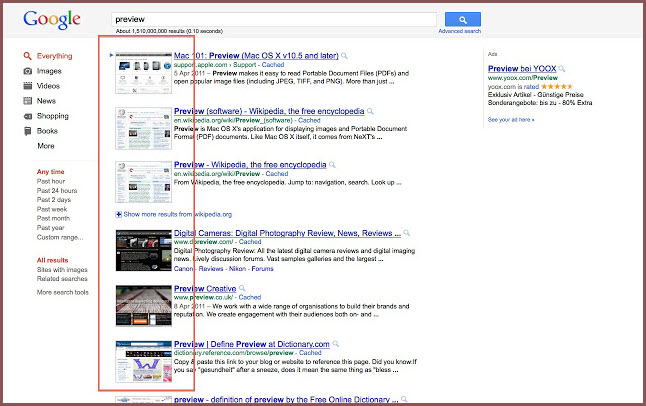Click the Digital Cameras dpreview result thumbnail
Screen dimensions: 646x406
[x=143, y=250]
